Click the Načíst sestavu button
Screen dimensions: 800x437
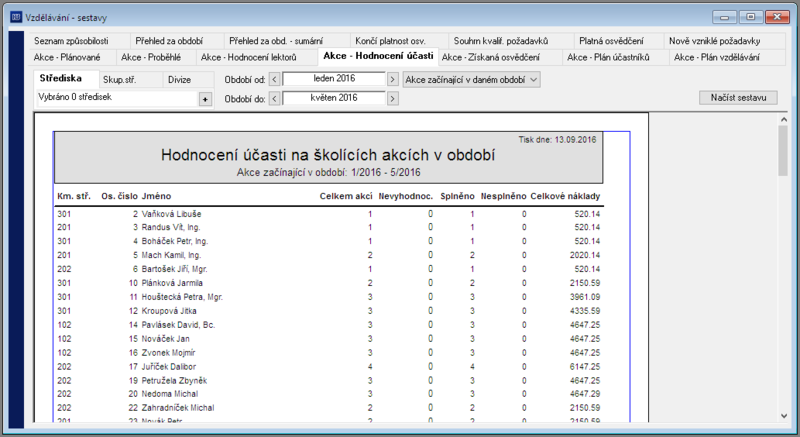(738, 97)
